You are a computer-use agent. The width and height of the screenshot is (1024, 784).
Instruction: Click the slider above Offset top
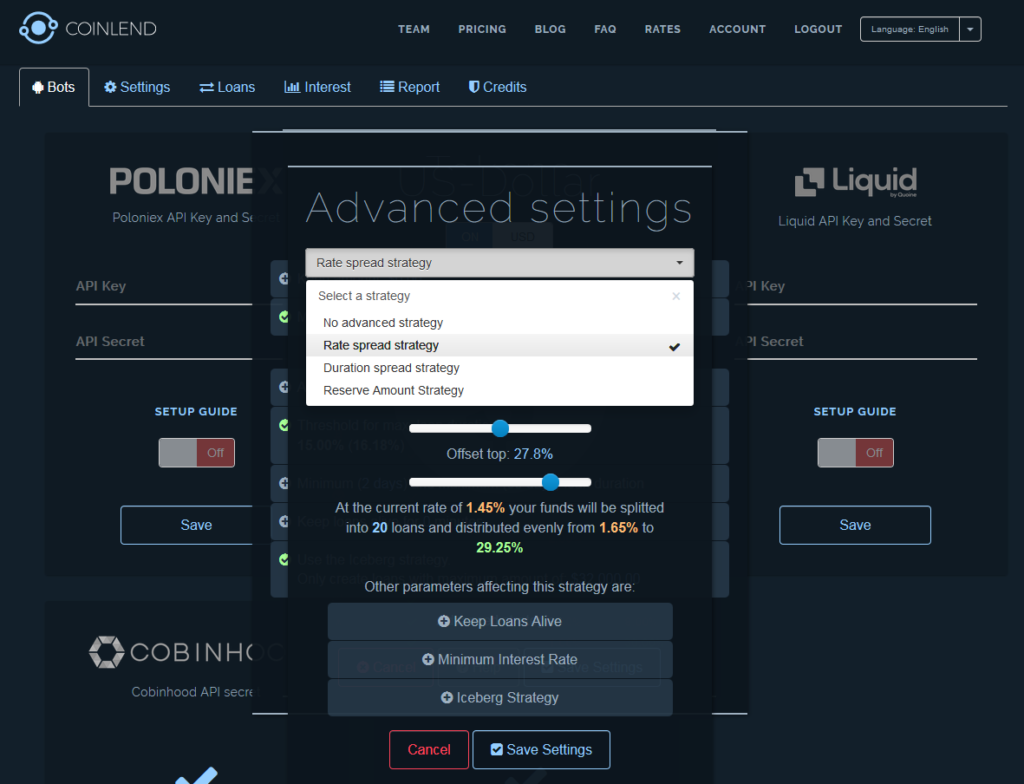point(500,429)
